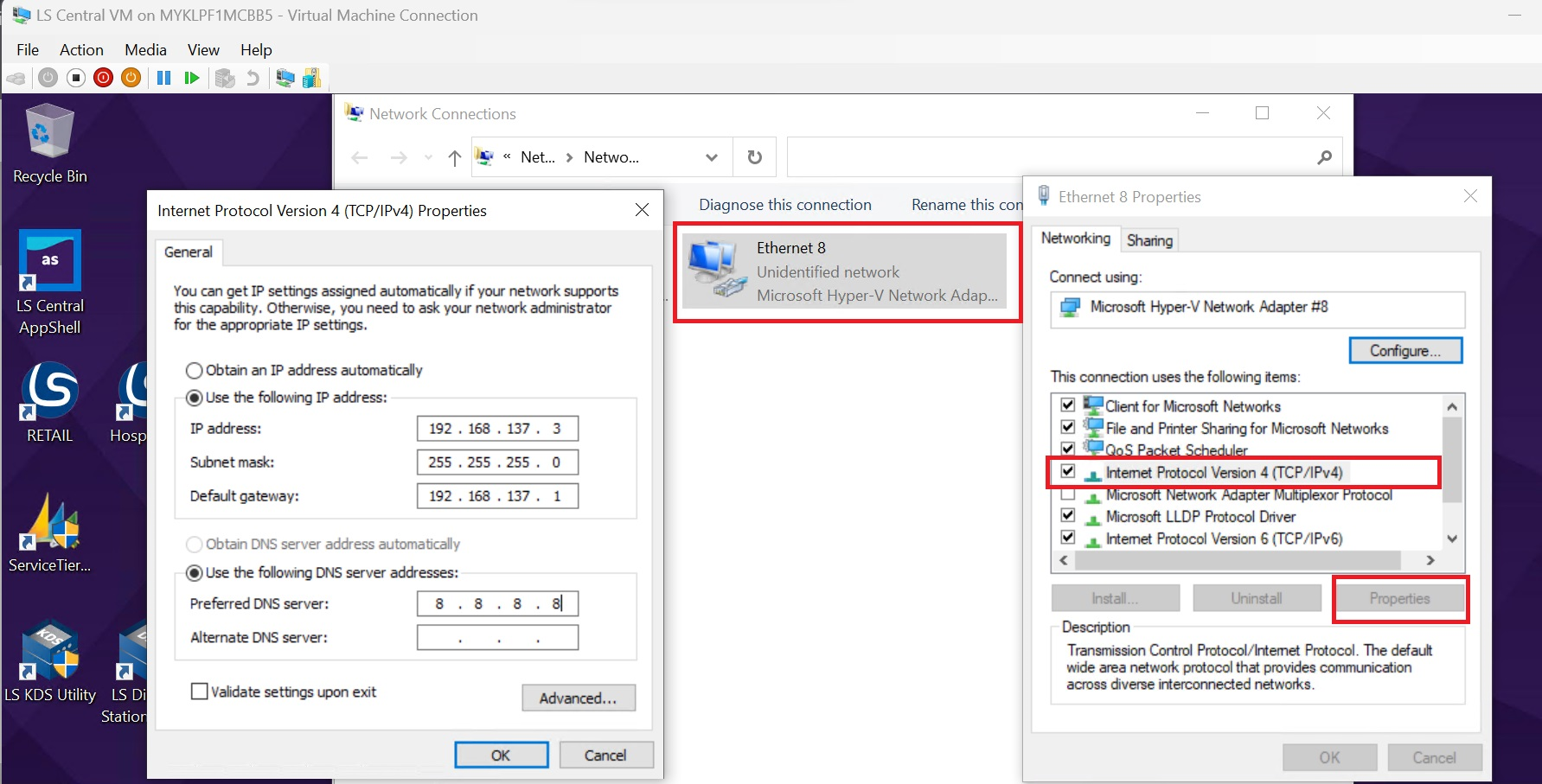1542x784 pixels.
Task: Go up one folder level in Network Connections
Action: pos(455,157)
